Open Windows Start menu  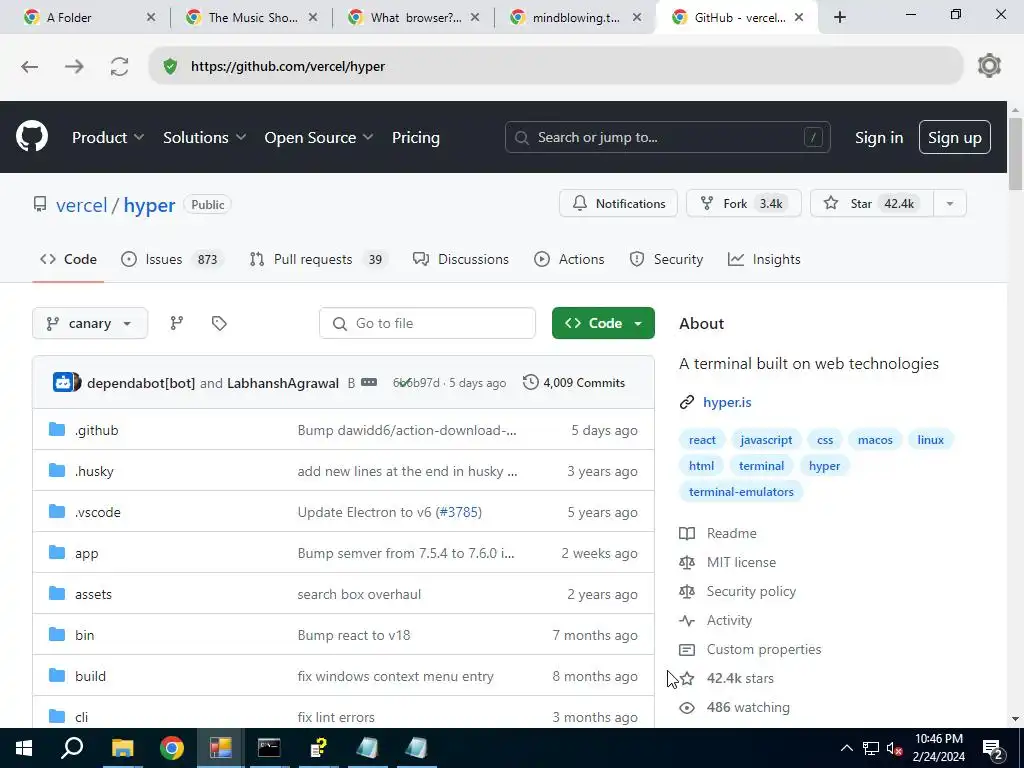24,748
